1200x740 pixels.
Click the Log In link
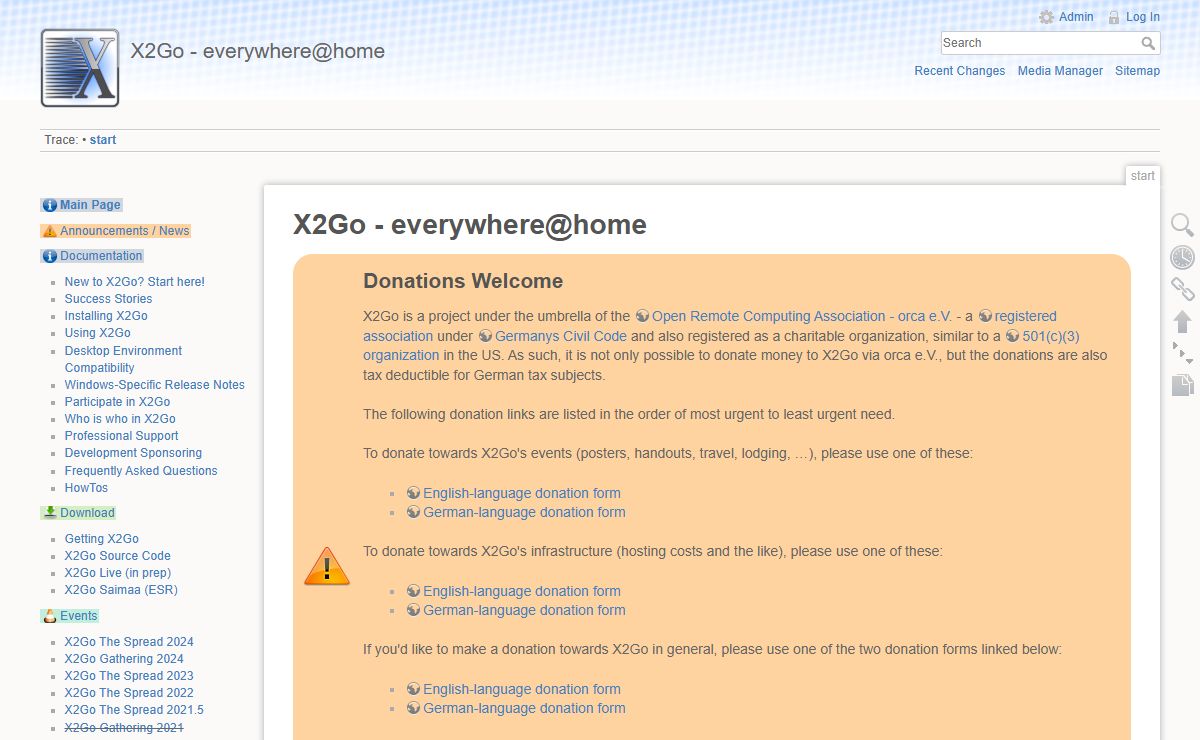1143,17
